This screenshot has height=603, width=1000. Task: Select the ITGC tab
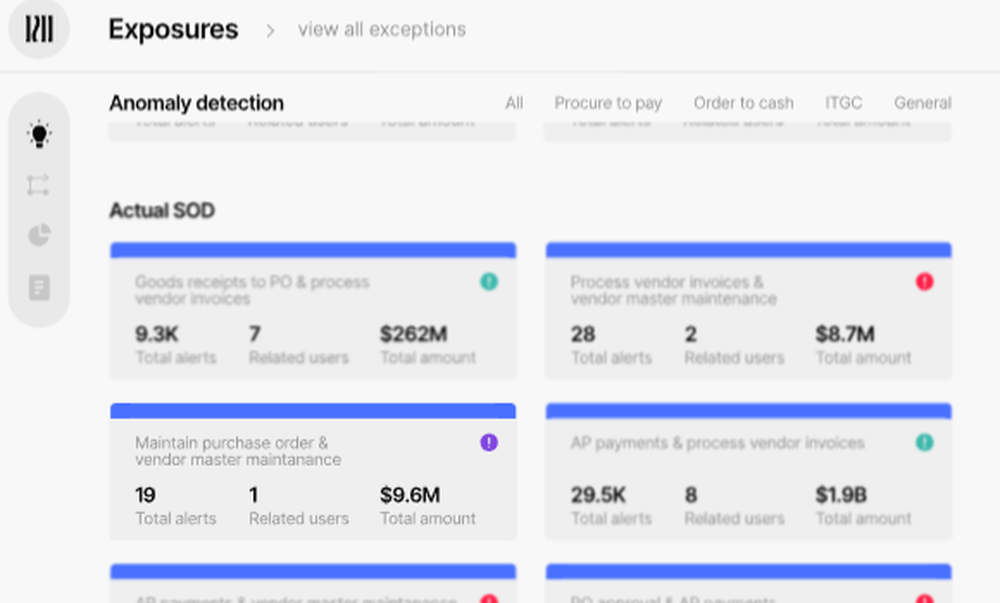coord(843,103)
